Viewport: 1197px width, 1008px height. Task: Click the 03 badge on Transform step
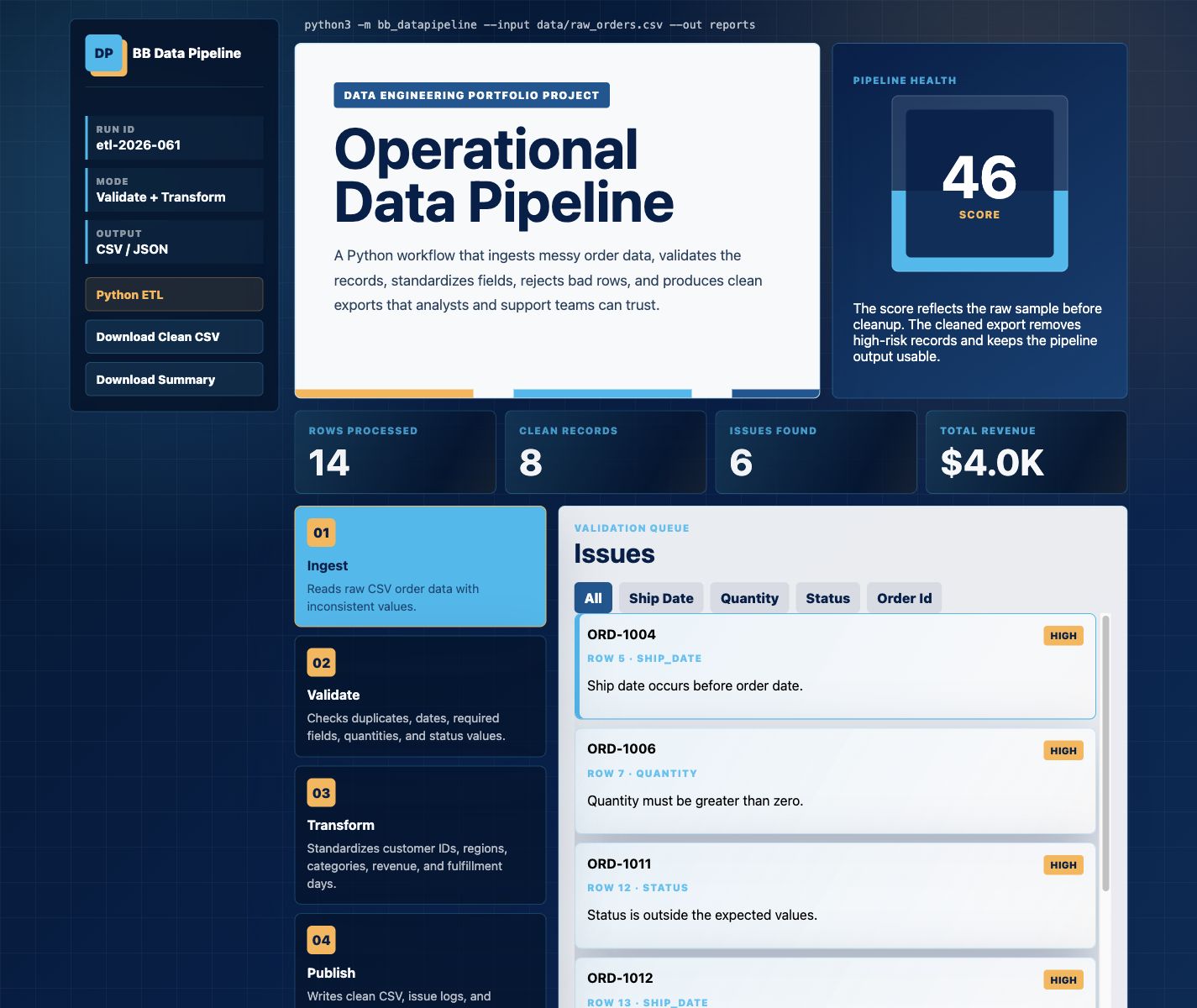322,793
